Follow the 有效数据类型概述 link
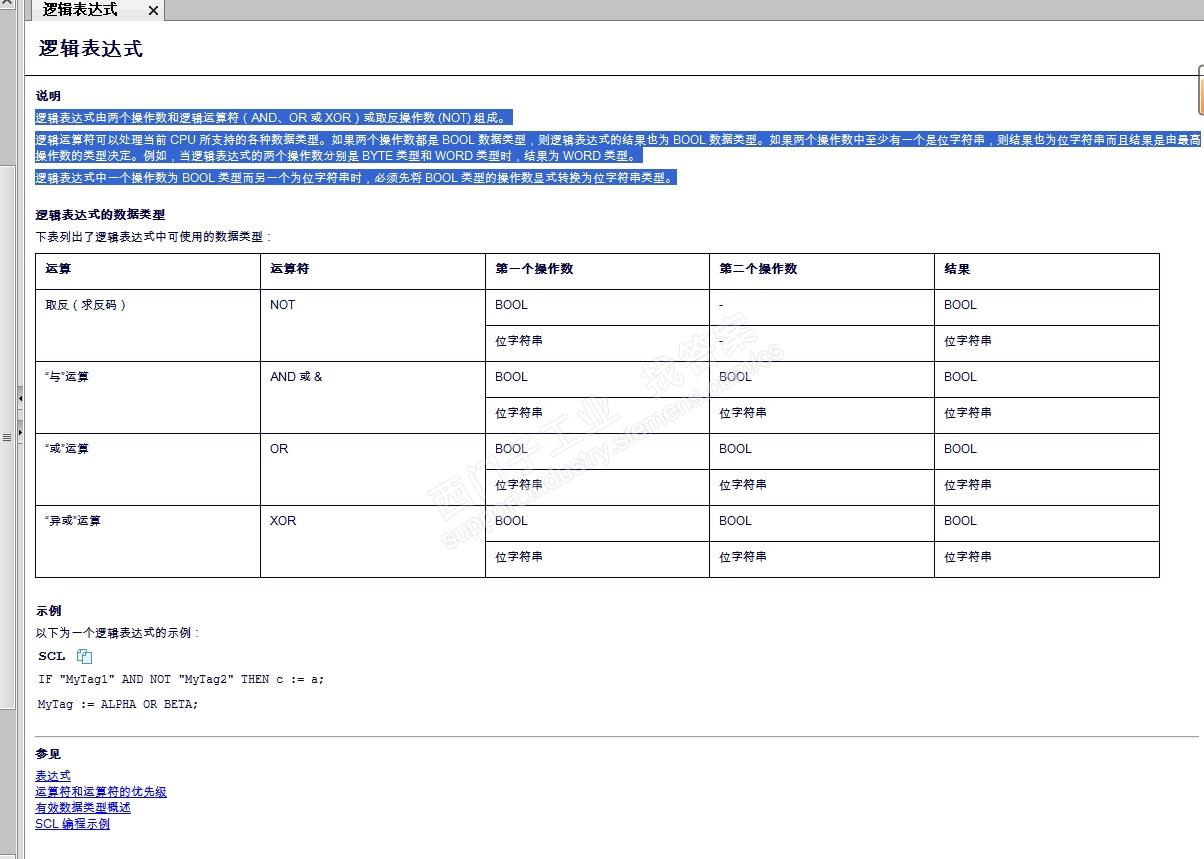1204x859 pixels. click(83, 808)
